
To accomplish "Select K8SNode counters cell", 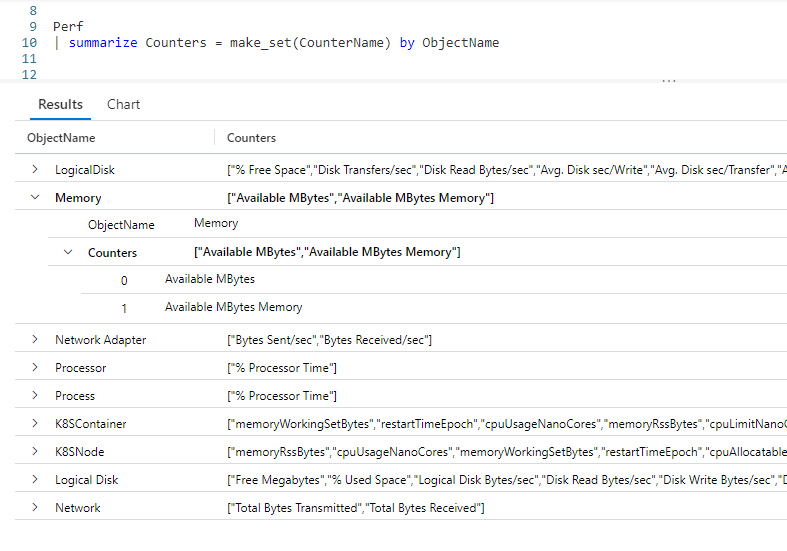I will pos(507,452).
